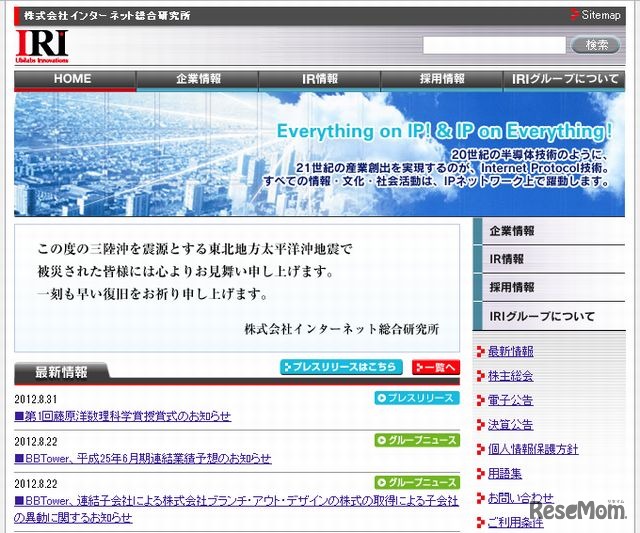Click the 最新情報 section heading tab

(61, 372)
